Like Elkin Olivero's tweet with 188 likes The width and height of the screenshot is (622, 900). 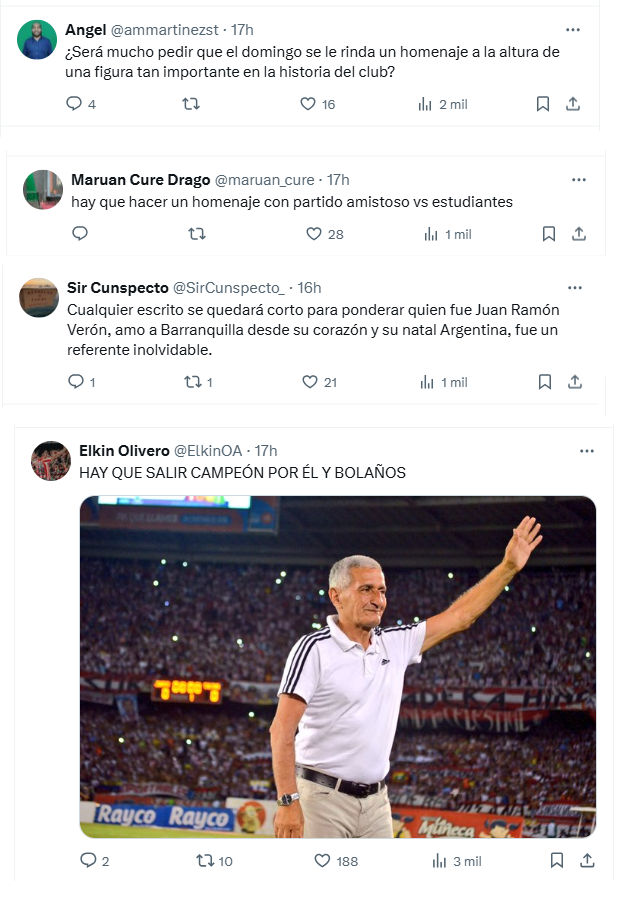[x=322, y=860]
